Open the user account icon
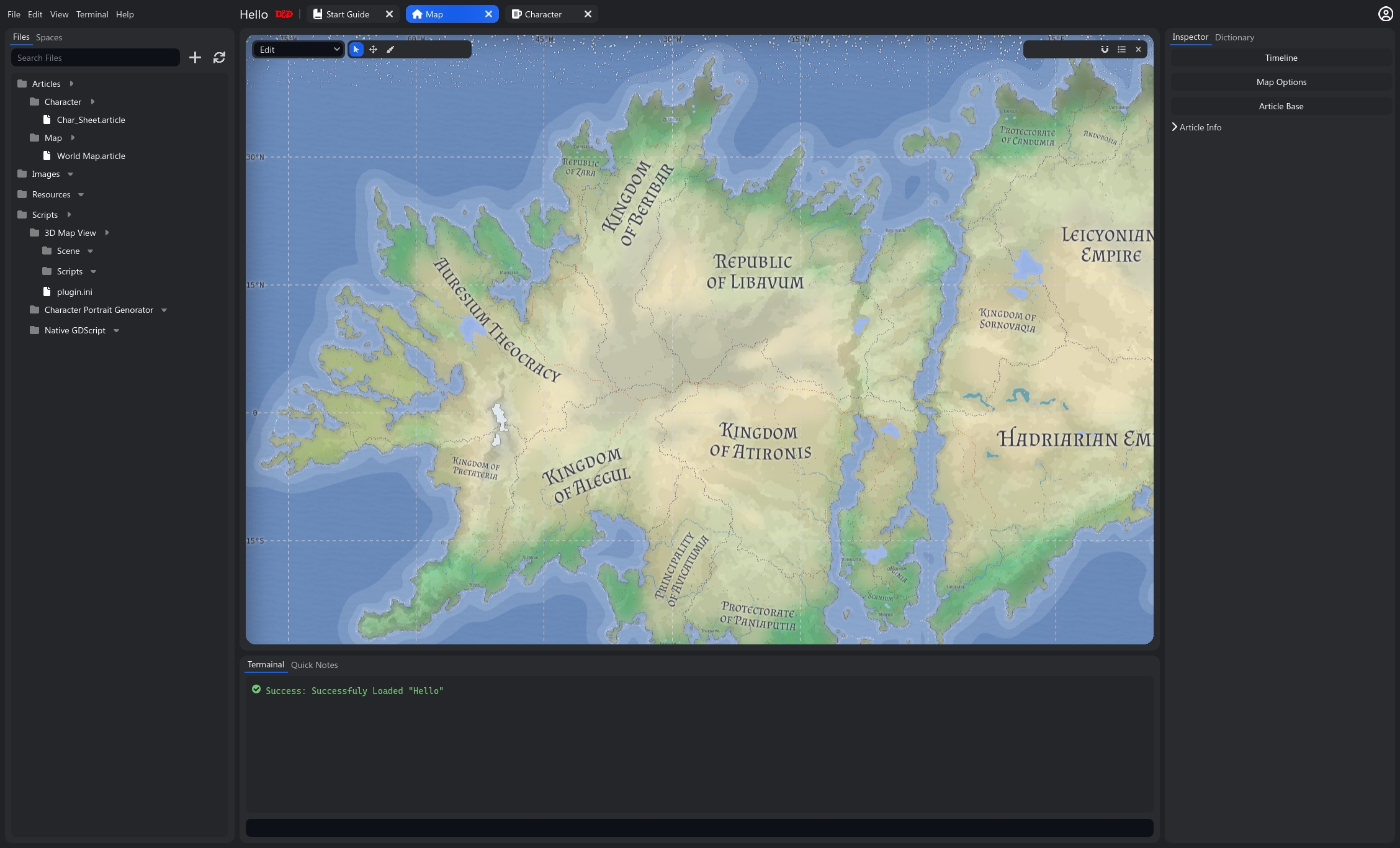 [x=1385, y=14]
